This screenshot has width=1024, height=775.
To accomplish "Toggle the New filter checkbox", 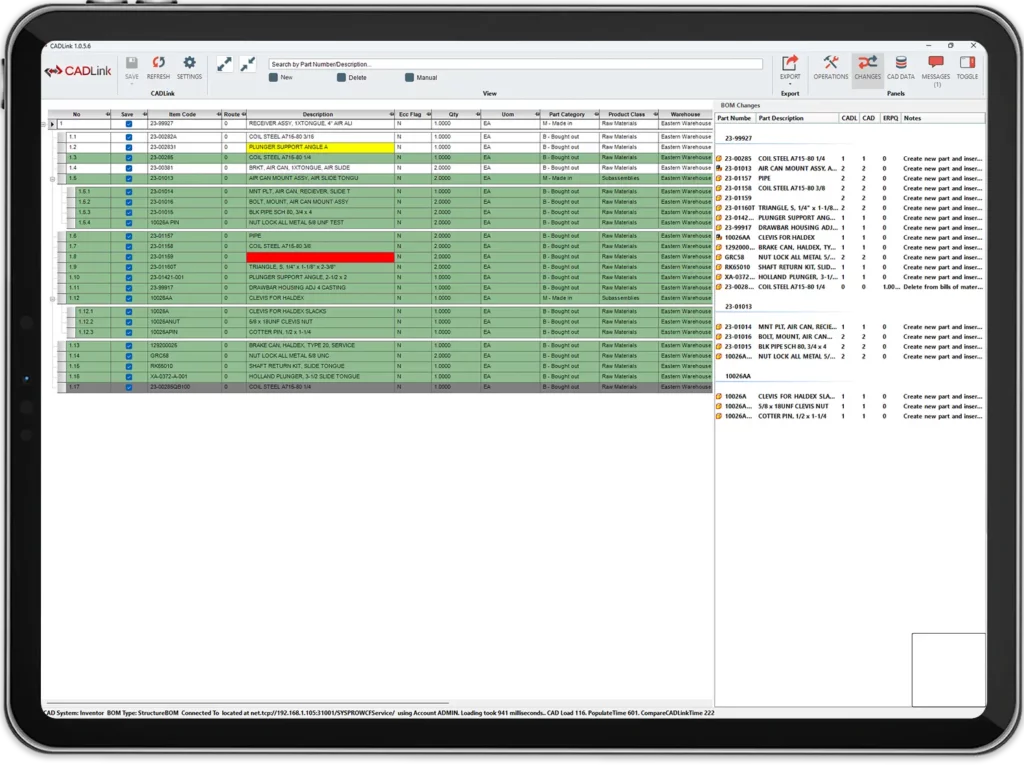I will [x=273, y=78].
